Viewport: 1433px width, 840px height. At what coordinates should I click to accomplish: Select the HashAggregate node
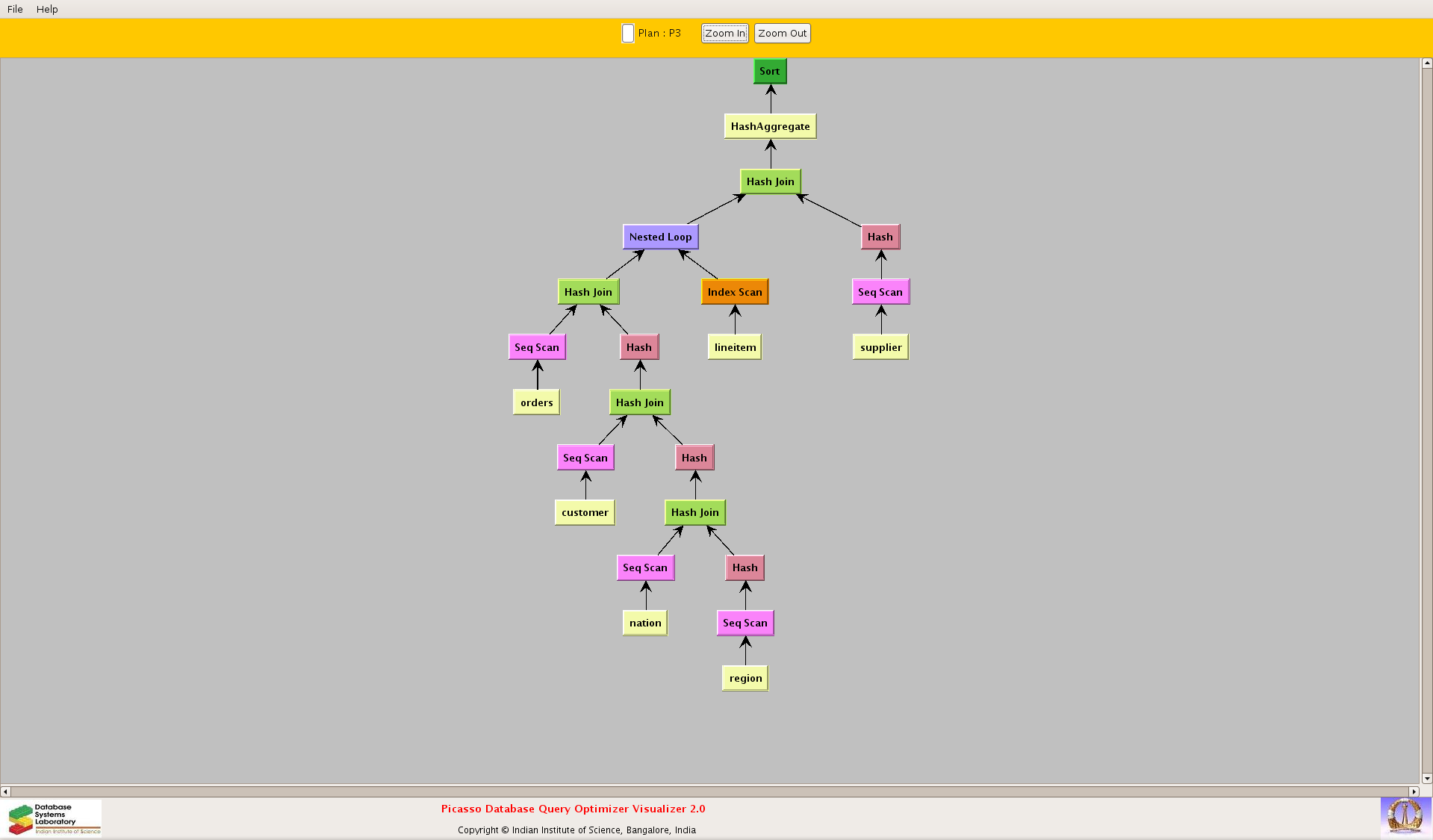pos(769,126)
